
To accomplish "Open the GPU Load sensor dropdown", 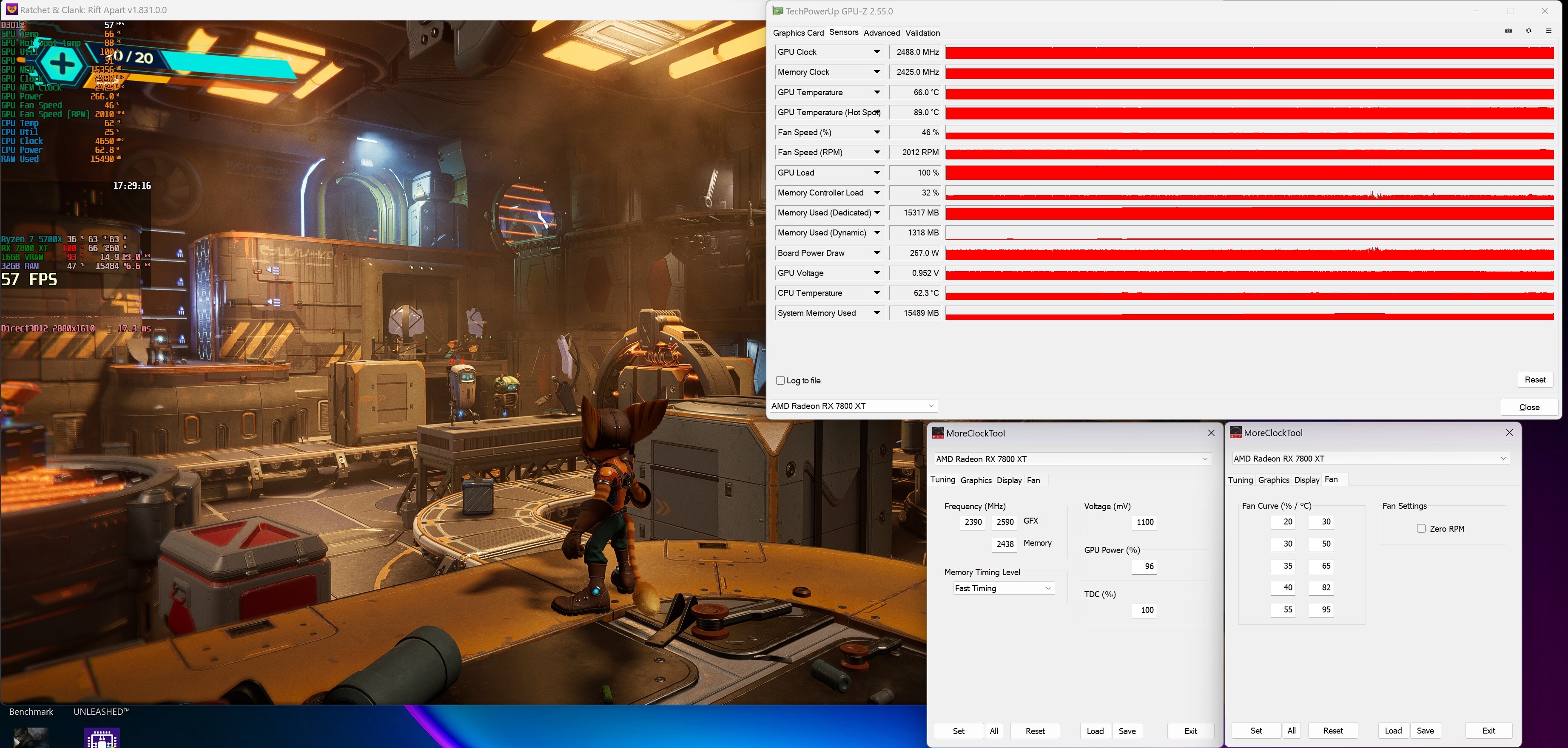I will tap(877, 173).
